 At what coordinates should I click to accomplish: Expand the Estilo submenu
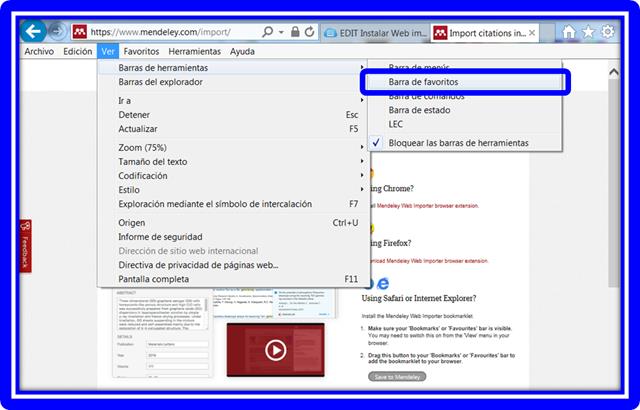[233, 190]
